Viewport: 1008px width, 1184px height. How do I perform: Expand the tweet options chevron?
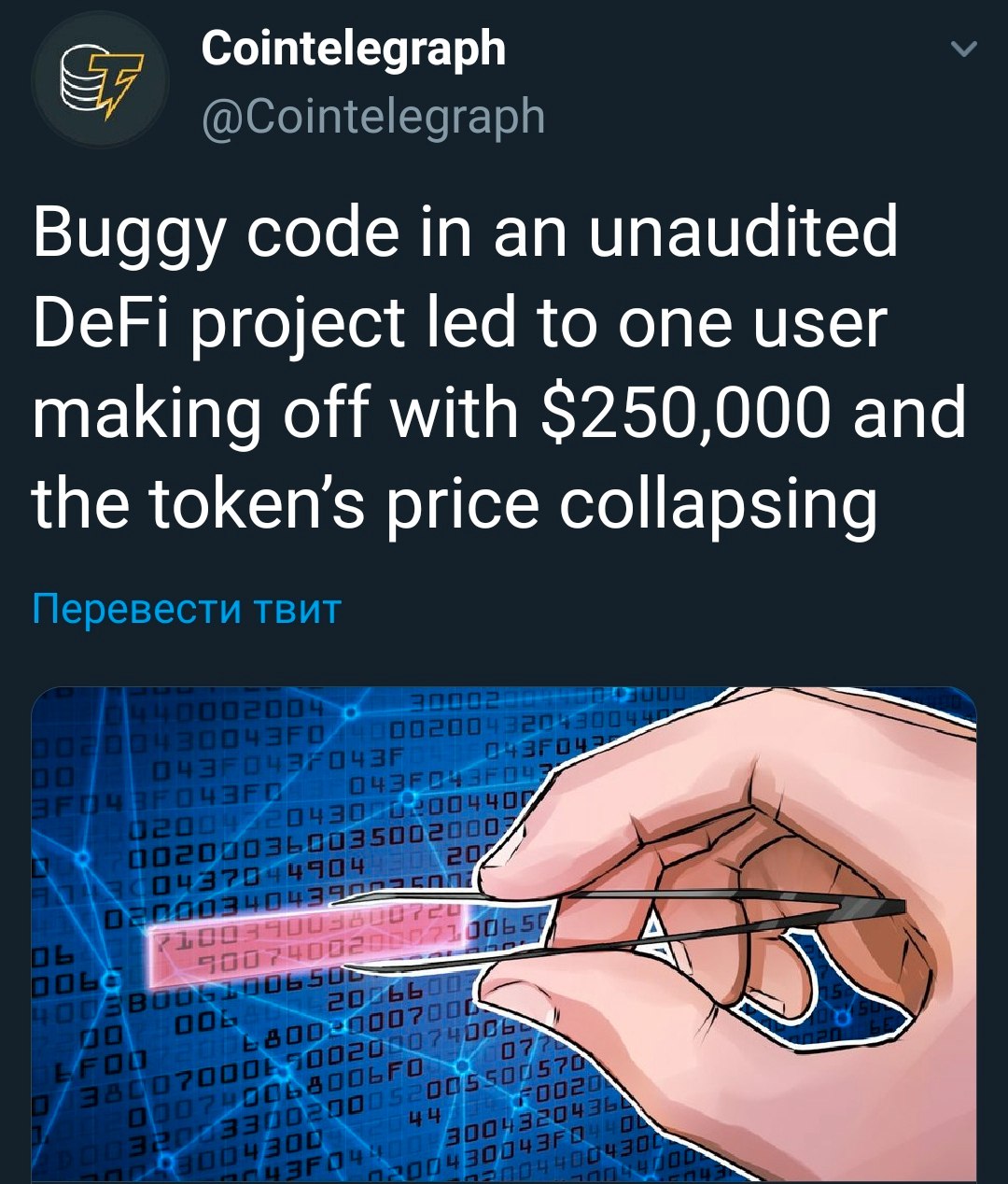(962, 49)
